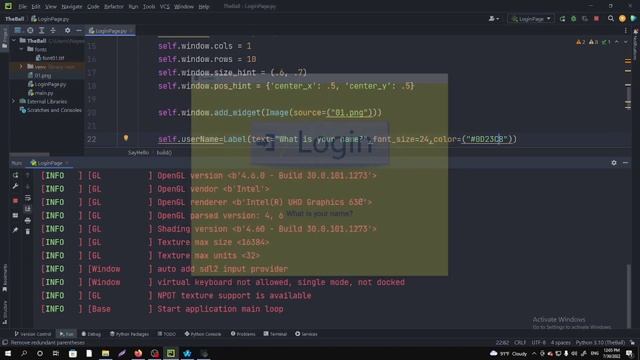Click Python 3.10 interpreter in status bar
640x360 pixels.
tap(600, 342)
